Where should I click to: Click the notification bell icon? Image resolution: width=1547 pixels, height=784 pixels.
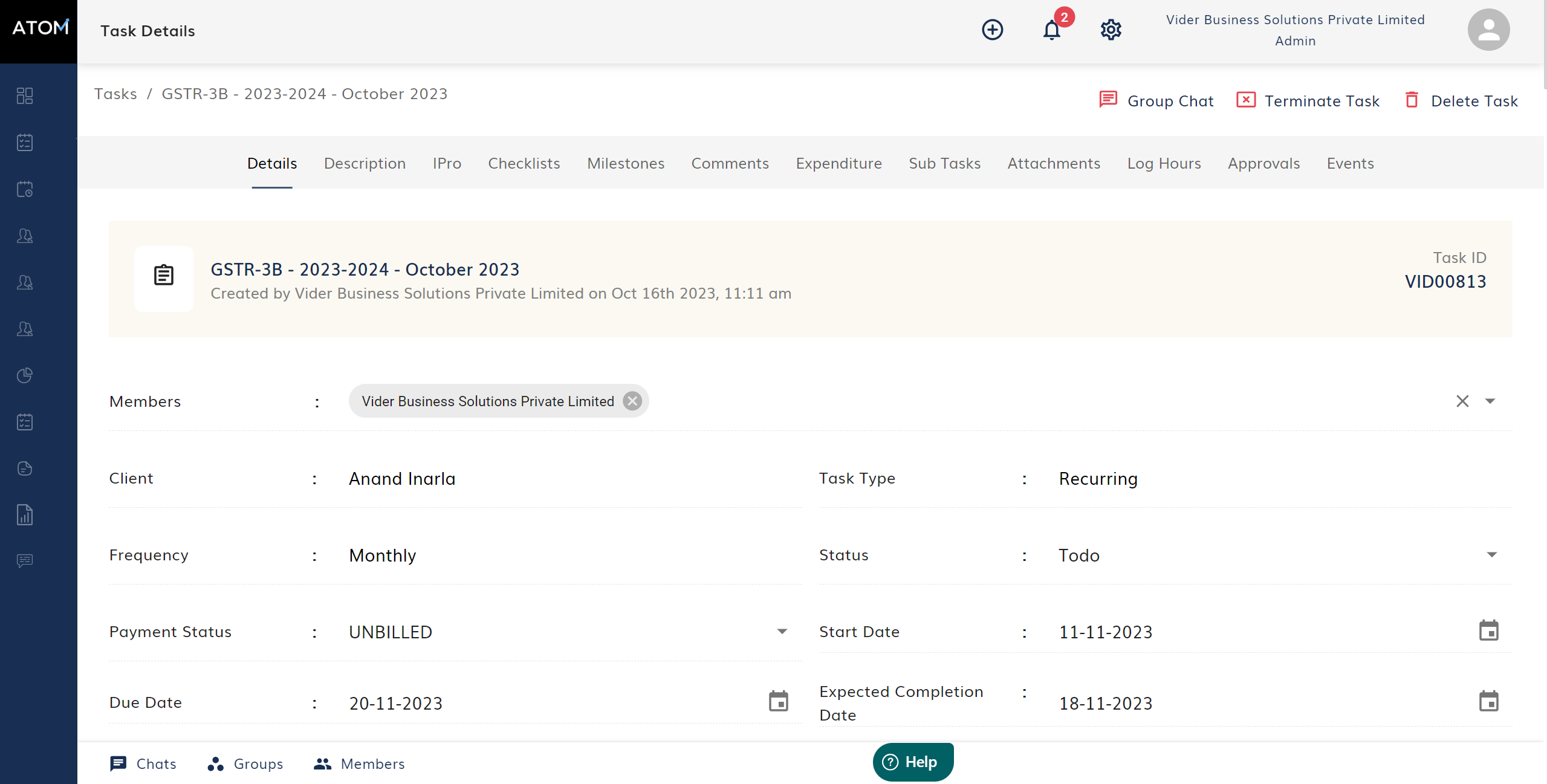point(1051,30)
